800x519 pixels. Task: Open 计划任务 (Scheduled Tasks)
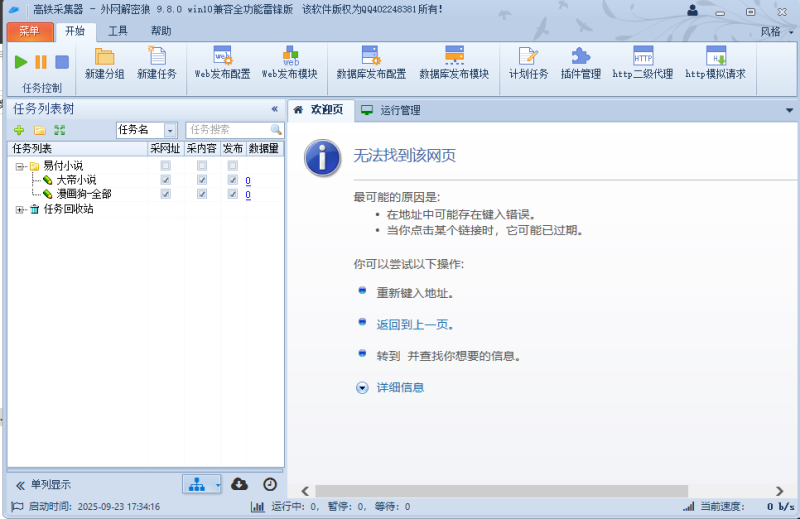[x=528, y=62]
